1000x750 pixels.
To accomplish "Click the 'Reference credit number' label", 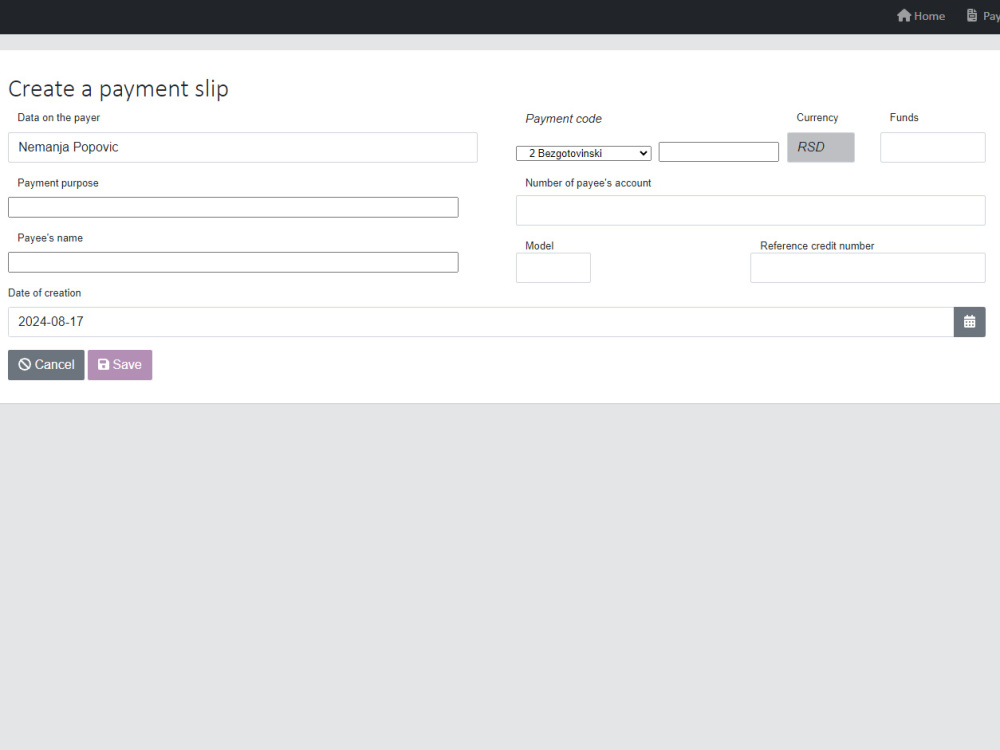I will pos(817,246).
